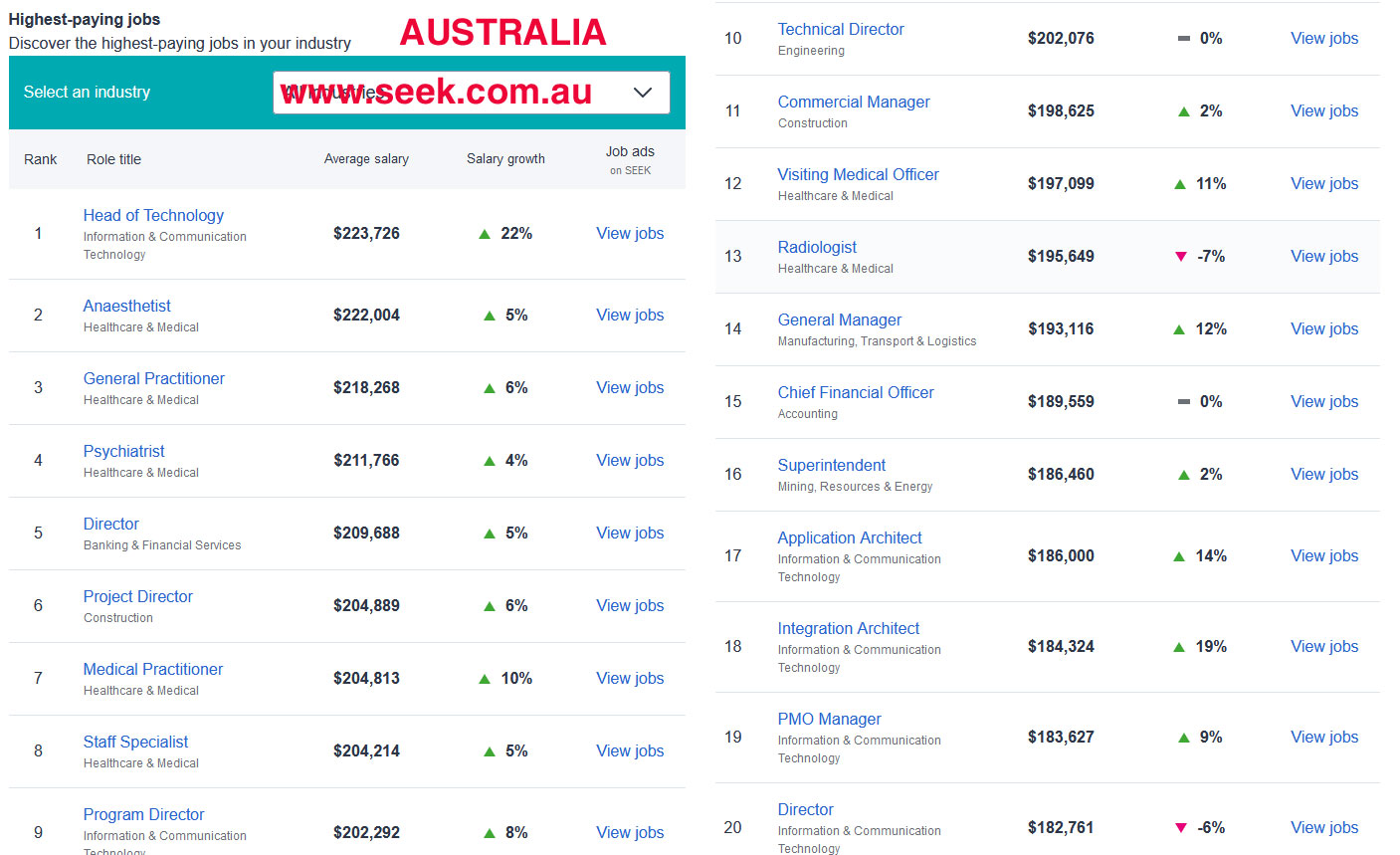Click the Highest-paying jobs heading
This screenshot has width=1400, height=855.
pyautogui.click(x=85, y=19)
